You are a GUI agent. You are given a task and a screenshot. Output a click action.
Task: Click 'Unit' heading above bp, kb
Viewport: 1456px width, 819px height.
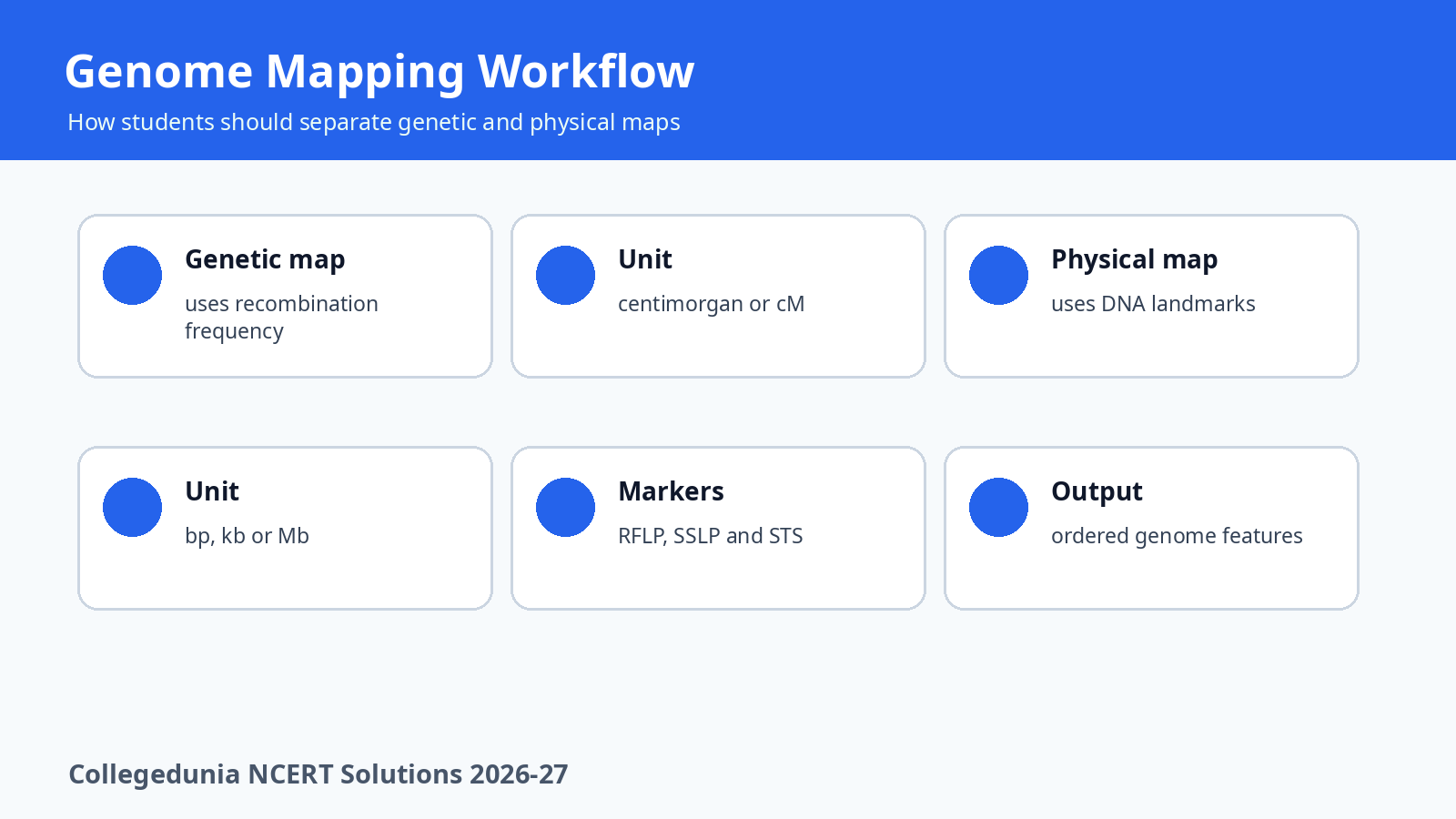click(x=212, y=491)
